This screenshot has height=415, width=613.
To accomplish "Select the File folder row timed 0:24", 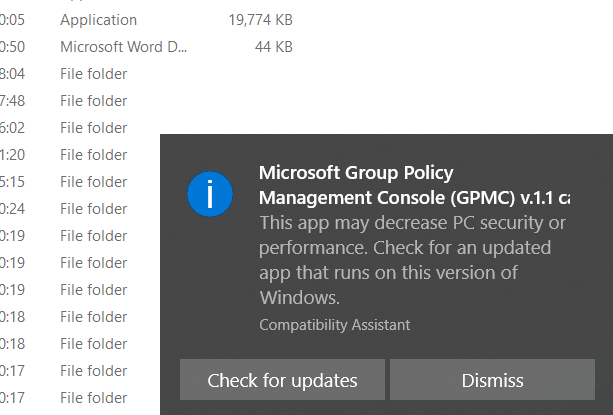I will point(64,209).
